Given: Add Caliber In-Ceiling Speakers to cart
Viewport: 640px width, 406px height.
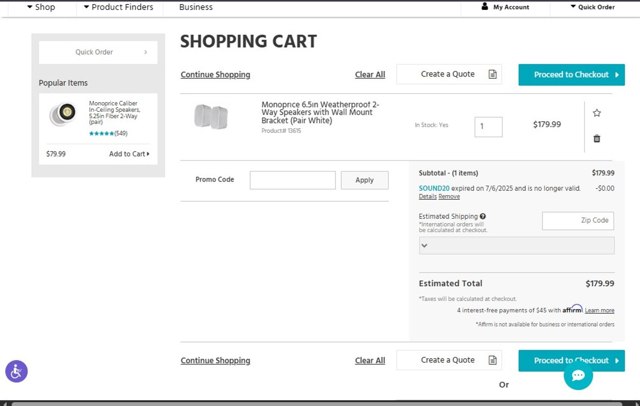Looking at the screenshot, I should tap(129, 154).
